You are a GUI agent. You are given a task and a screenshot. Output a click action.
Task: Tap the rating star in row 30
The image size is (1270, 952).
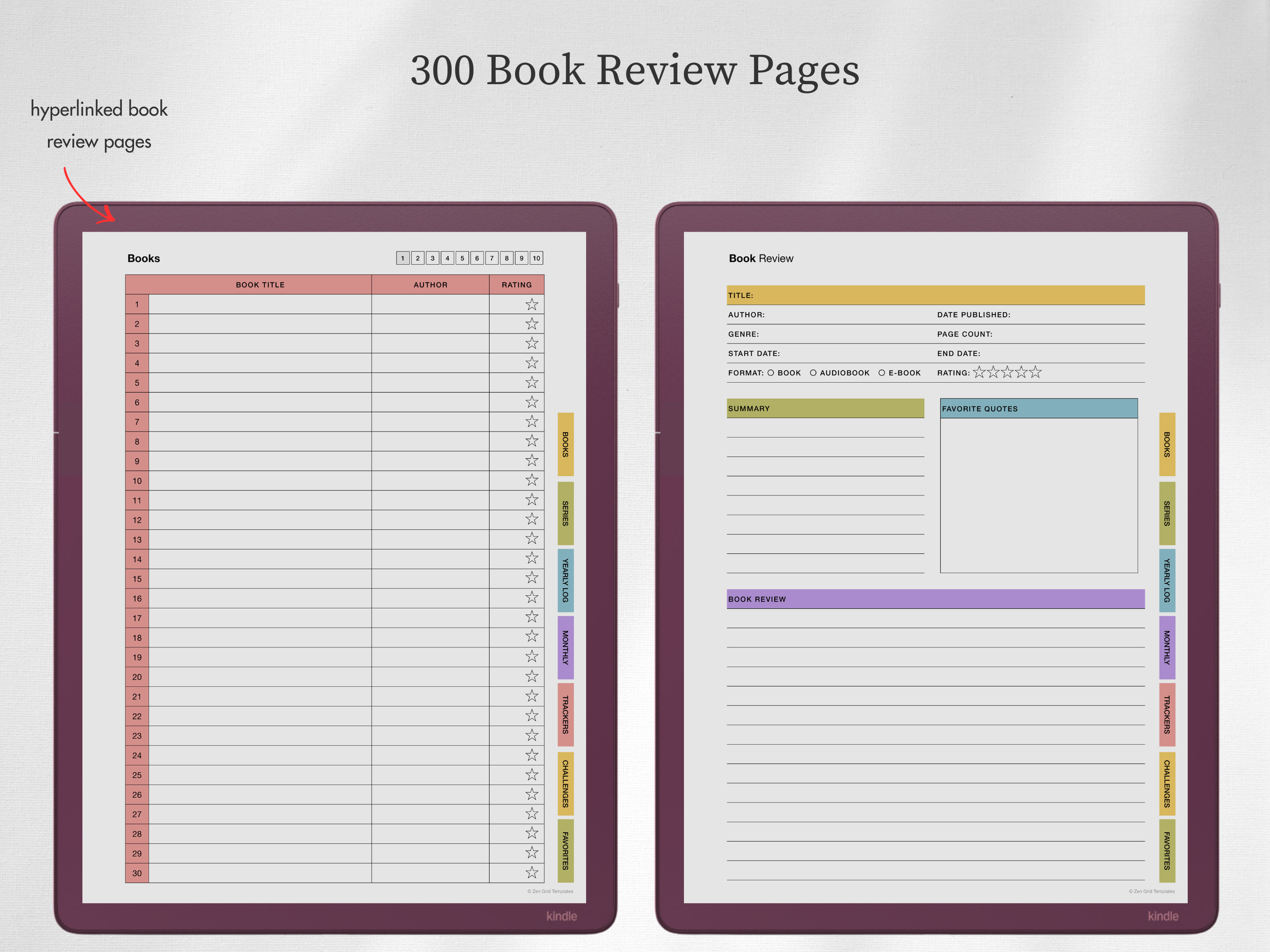[532, 873]
